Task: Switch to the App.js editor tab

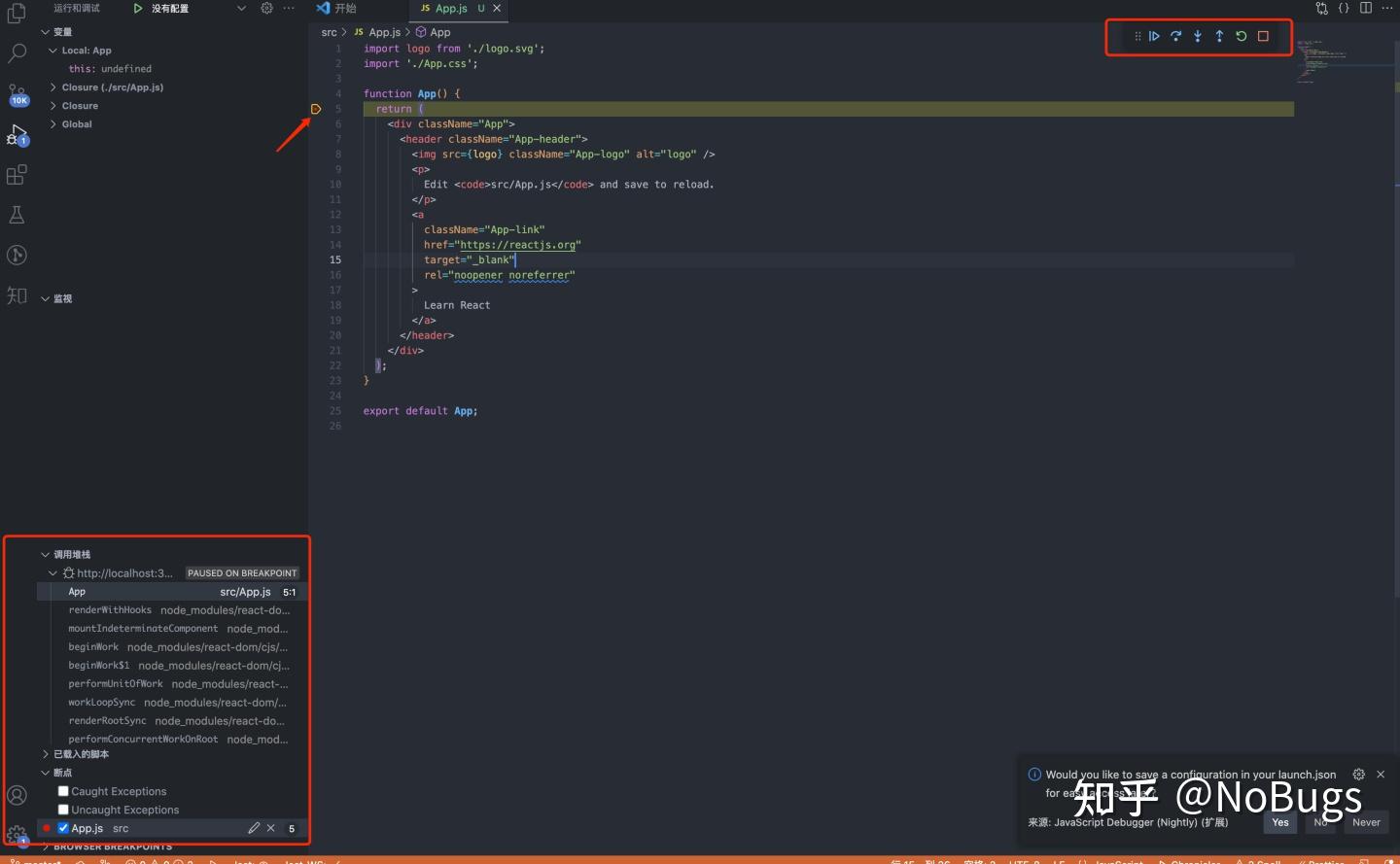Action: point(449,8)
